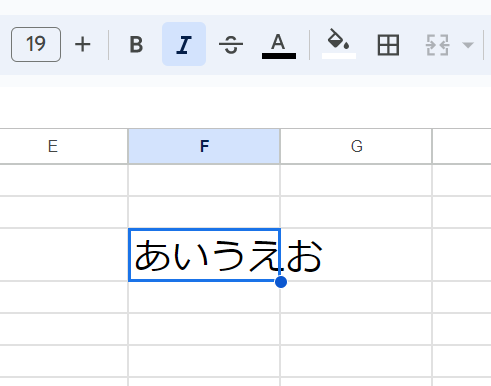The height and width of the screenshot is (386, 491).
Task: Toggle italic formatting off
Action: click(184, 44)
